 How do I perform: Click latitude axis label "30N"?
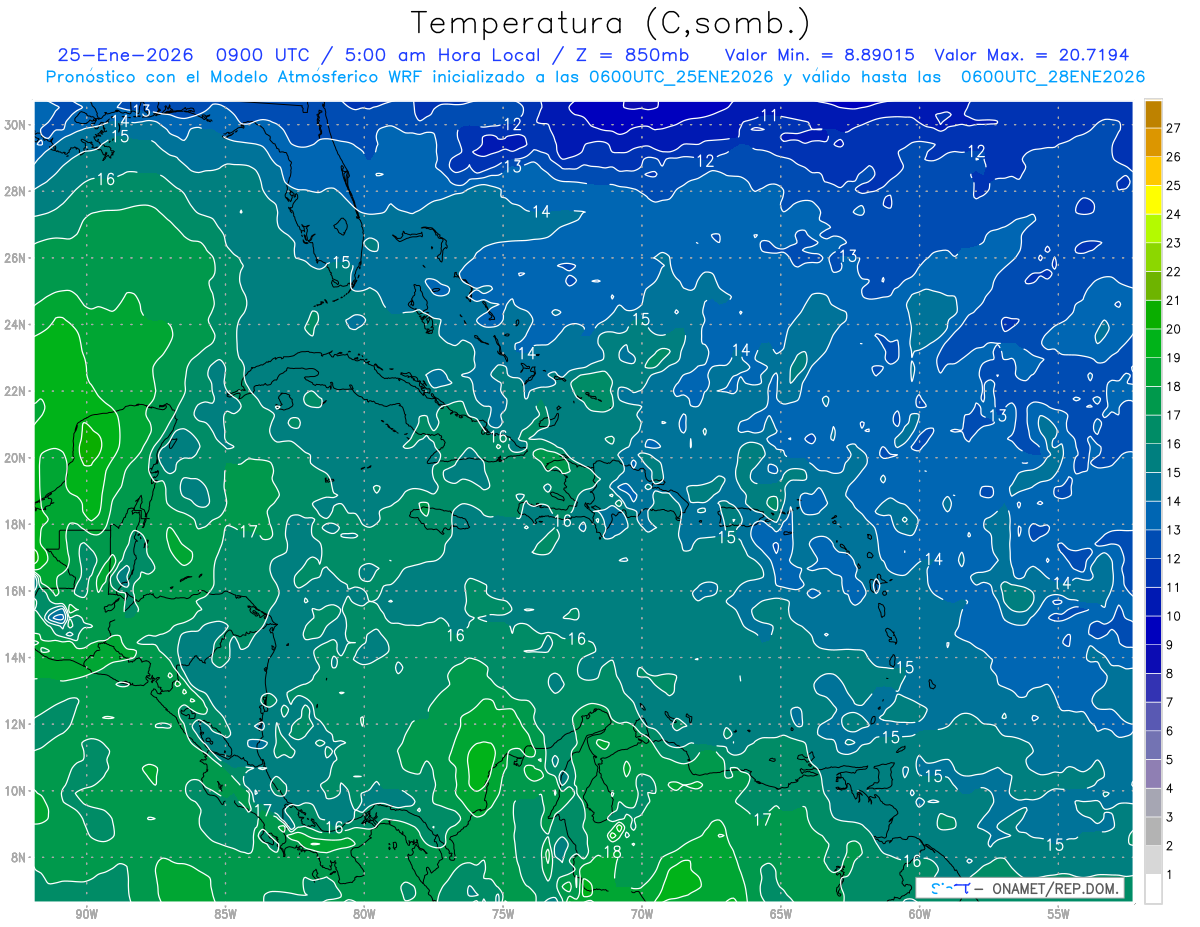[17, 125]
